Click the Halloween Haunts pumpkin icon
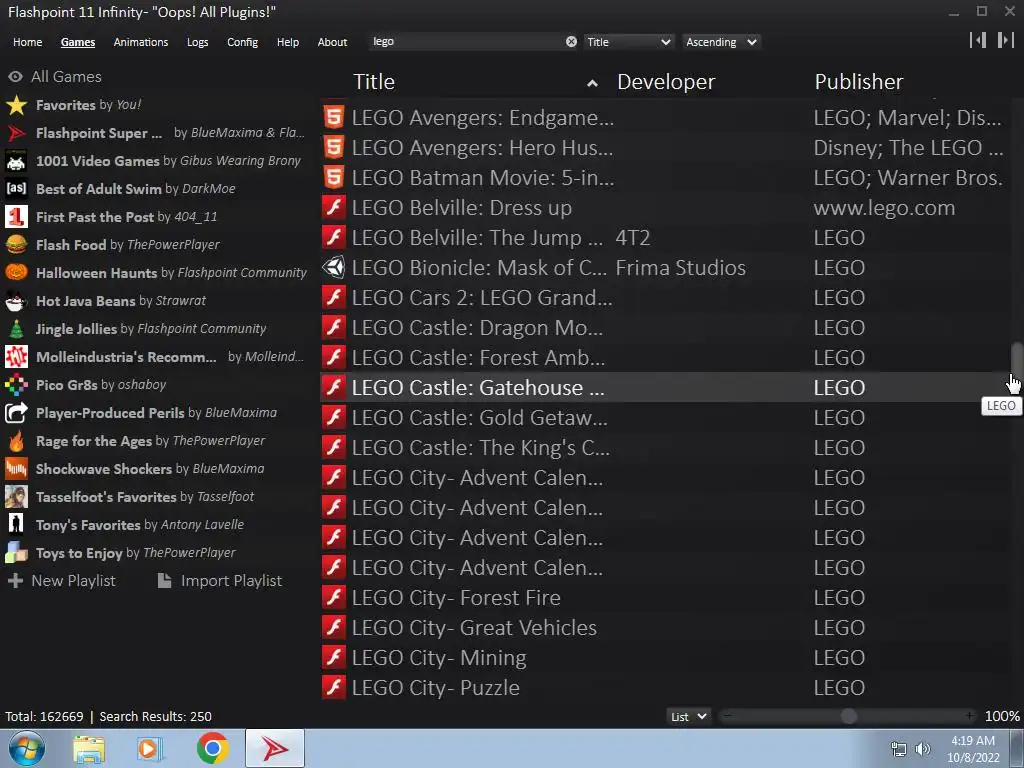Viewport: 1024px width, 768px height. coord(16,272)
